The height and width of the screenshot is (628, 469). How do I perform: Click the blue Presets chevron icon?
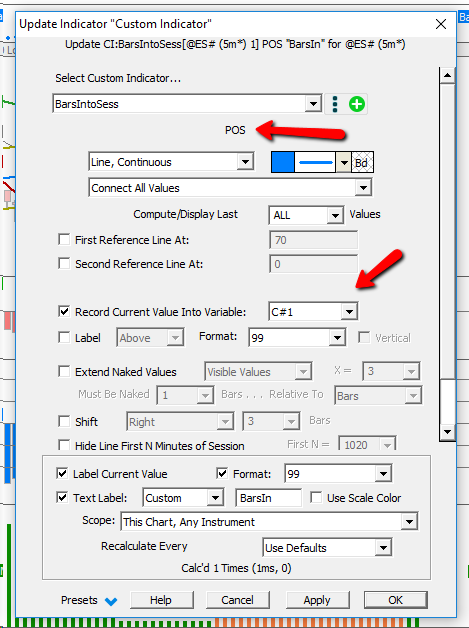111,601
